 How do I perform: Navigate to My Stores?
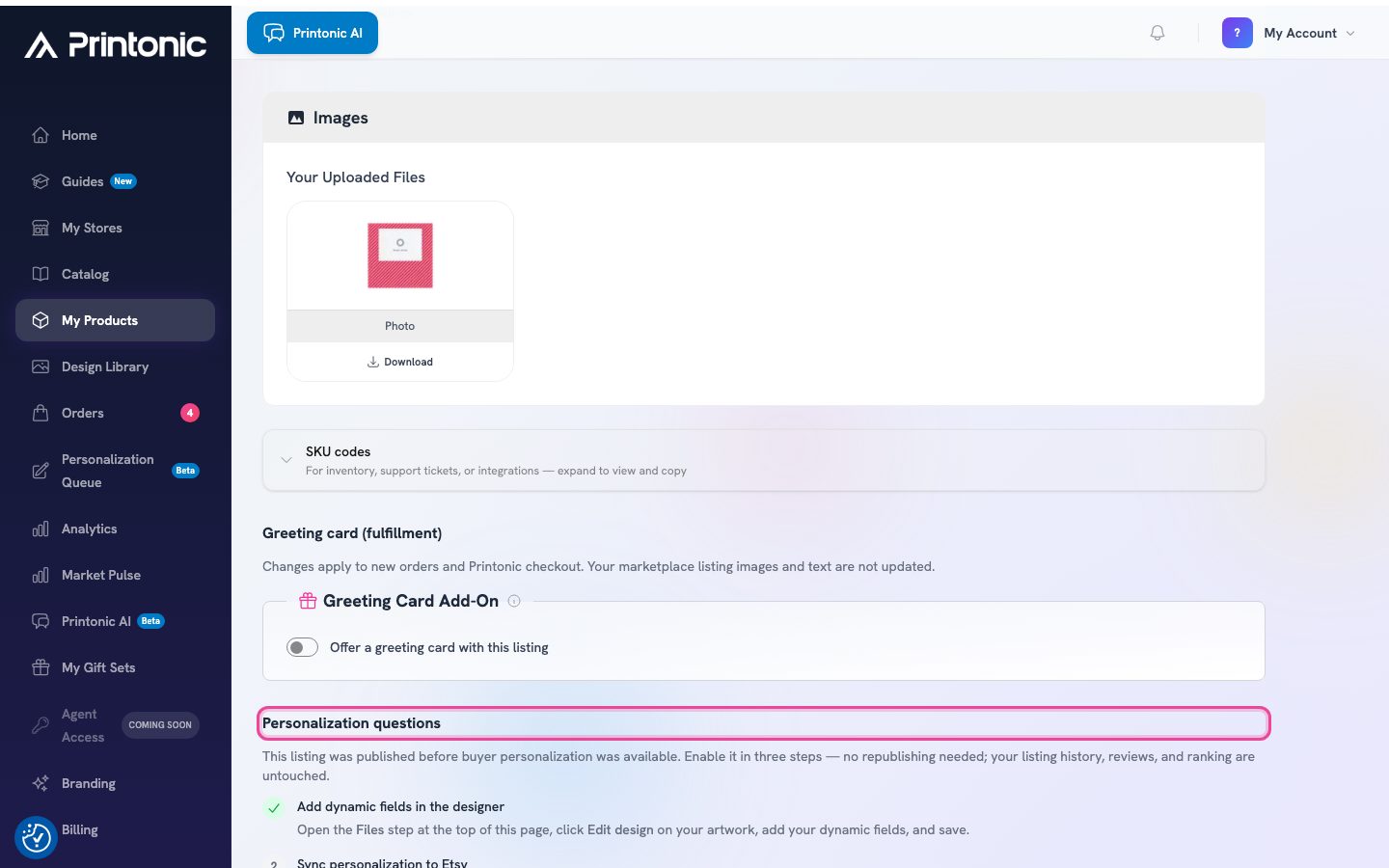click(x=115, y=228)
